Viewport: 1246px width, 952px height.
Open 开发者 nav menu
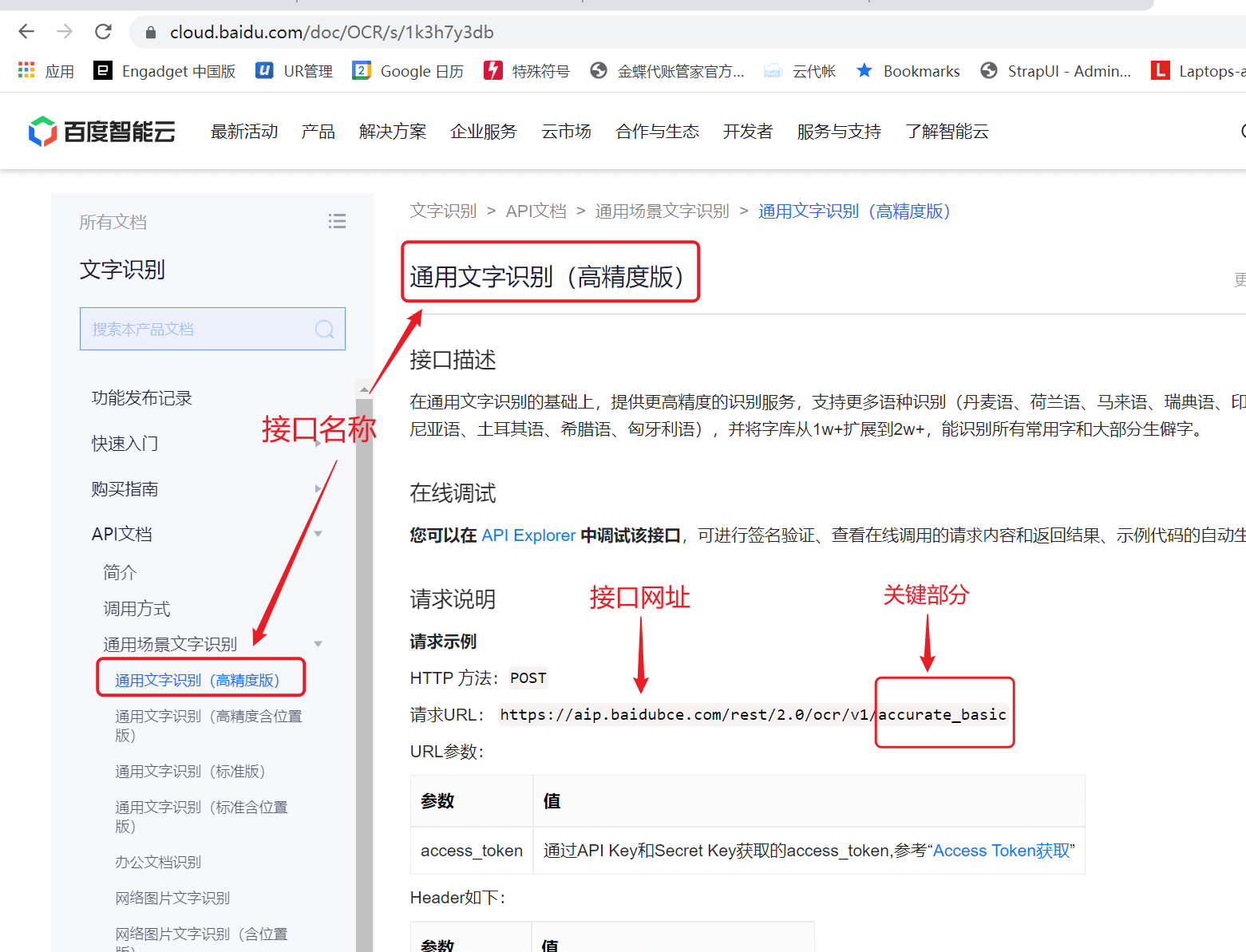click(748, 132)
